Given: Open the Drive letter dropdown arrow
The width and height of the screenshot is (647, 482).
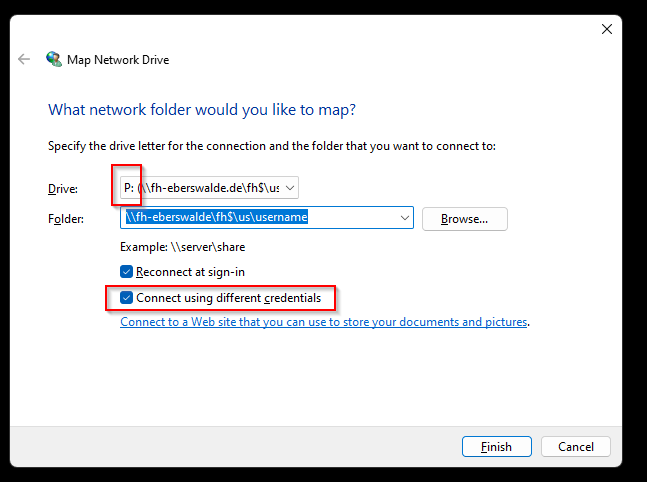Looking at the screenshot, I should point(290,188).
